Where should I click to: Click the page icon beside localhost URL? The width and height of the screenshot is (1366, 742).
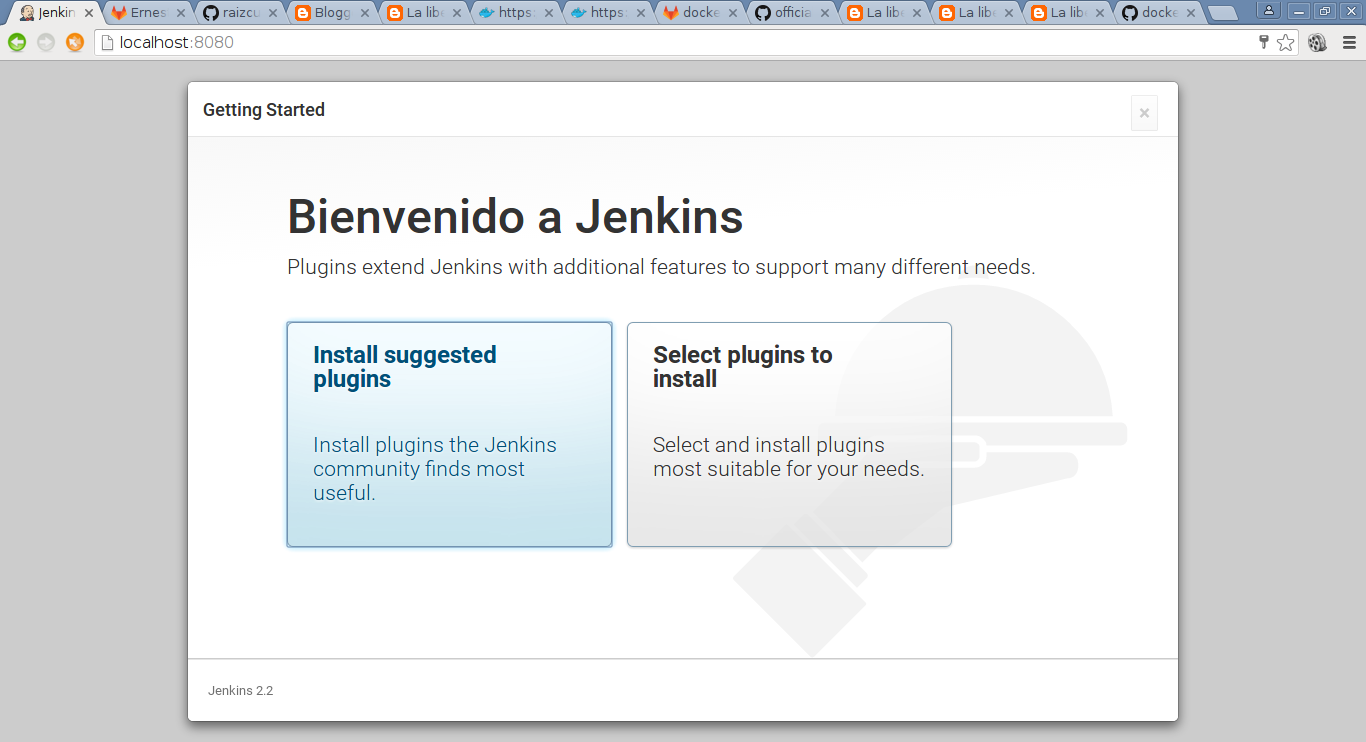[108, 42]
